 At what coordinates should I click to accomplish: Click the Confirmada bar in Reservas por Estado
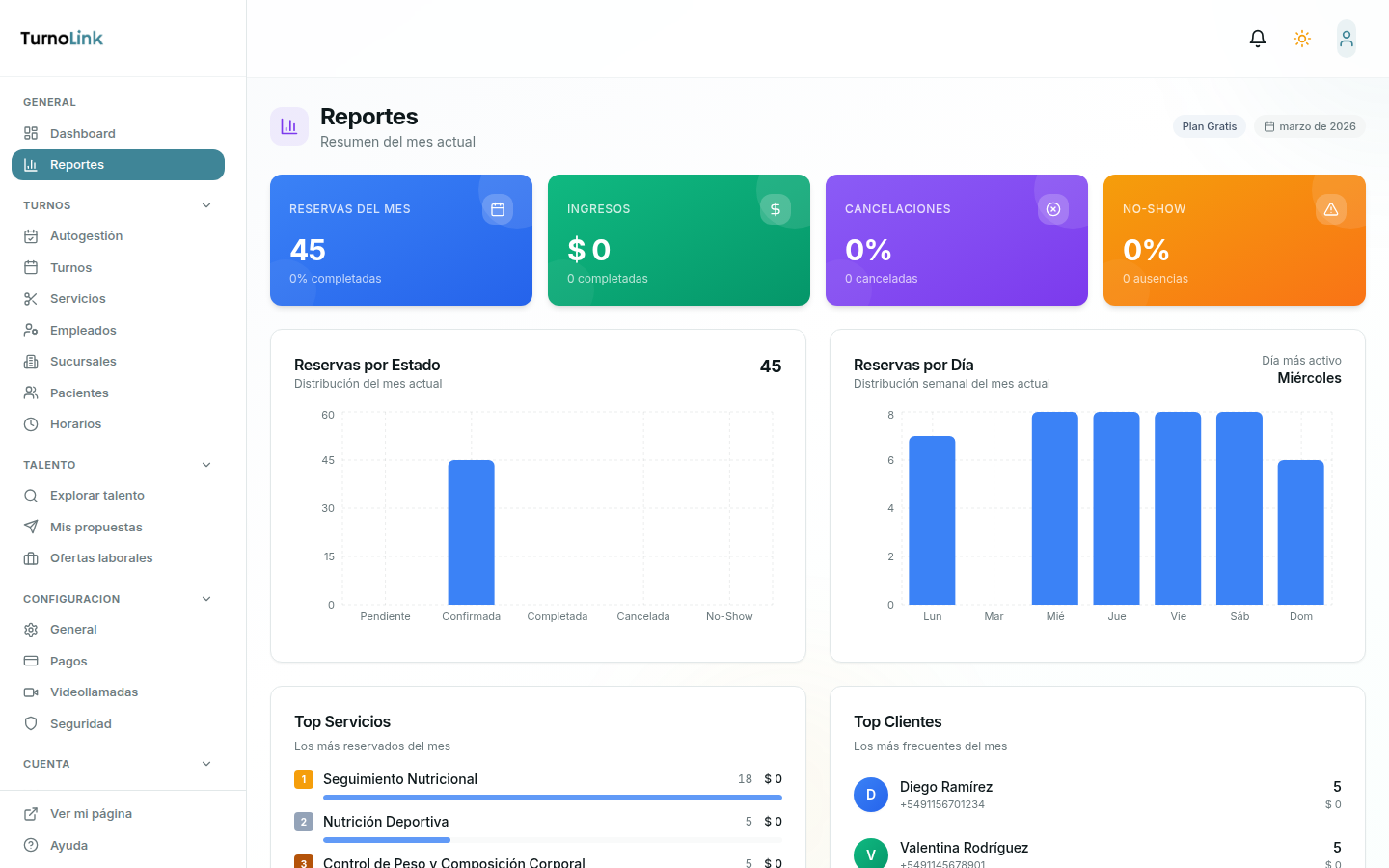[x=471, y=532]
